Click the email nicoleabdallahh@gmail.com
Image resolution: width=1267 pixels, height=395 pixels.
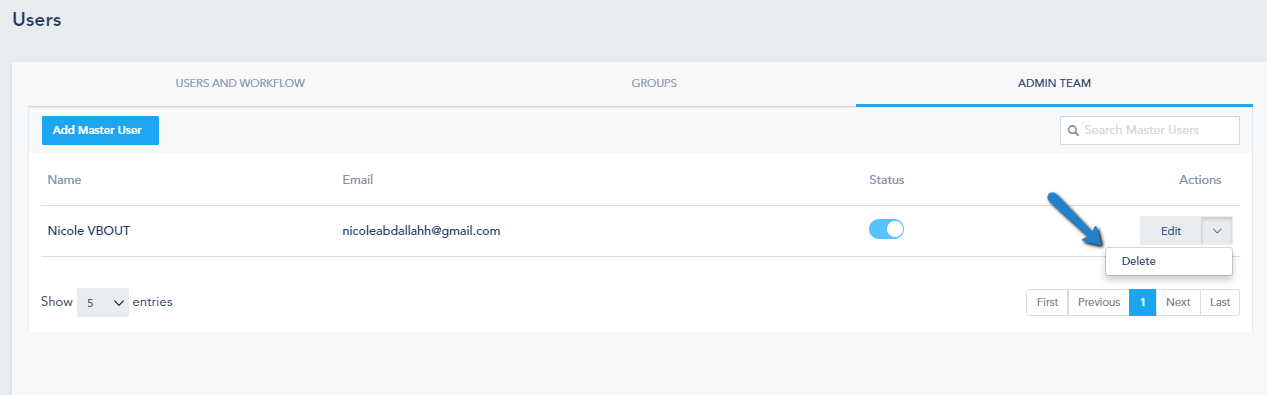point(421,231)
